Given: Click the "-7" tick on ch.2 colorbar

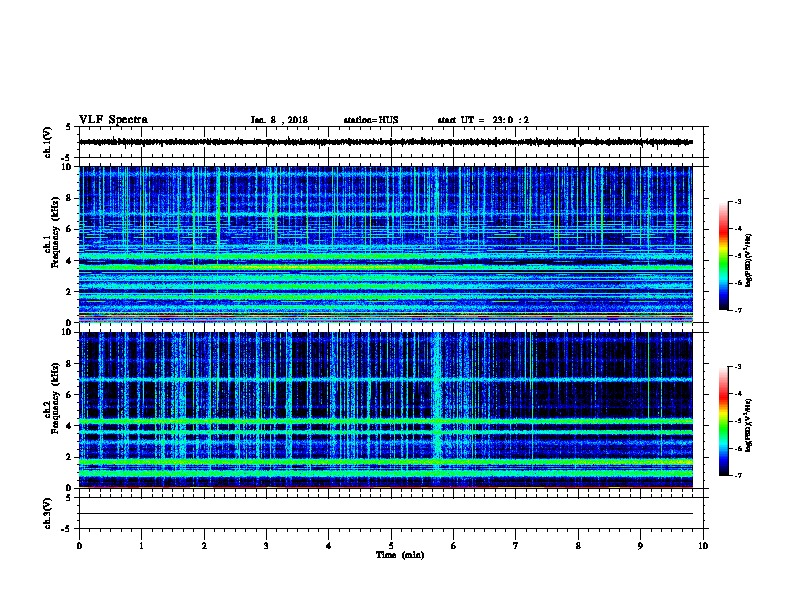Looking at the screenshot, I should (737, 475).
